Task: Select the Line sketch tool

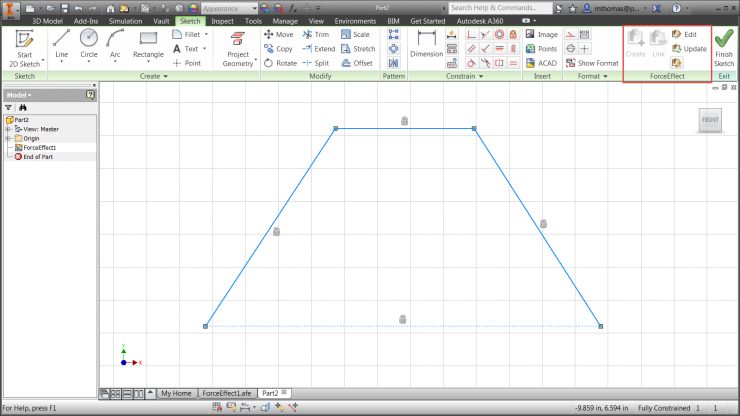Action: click(61, 44)
